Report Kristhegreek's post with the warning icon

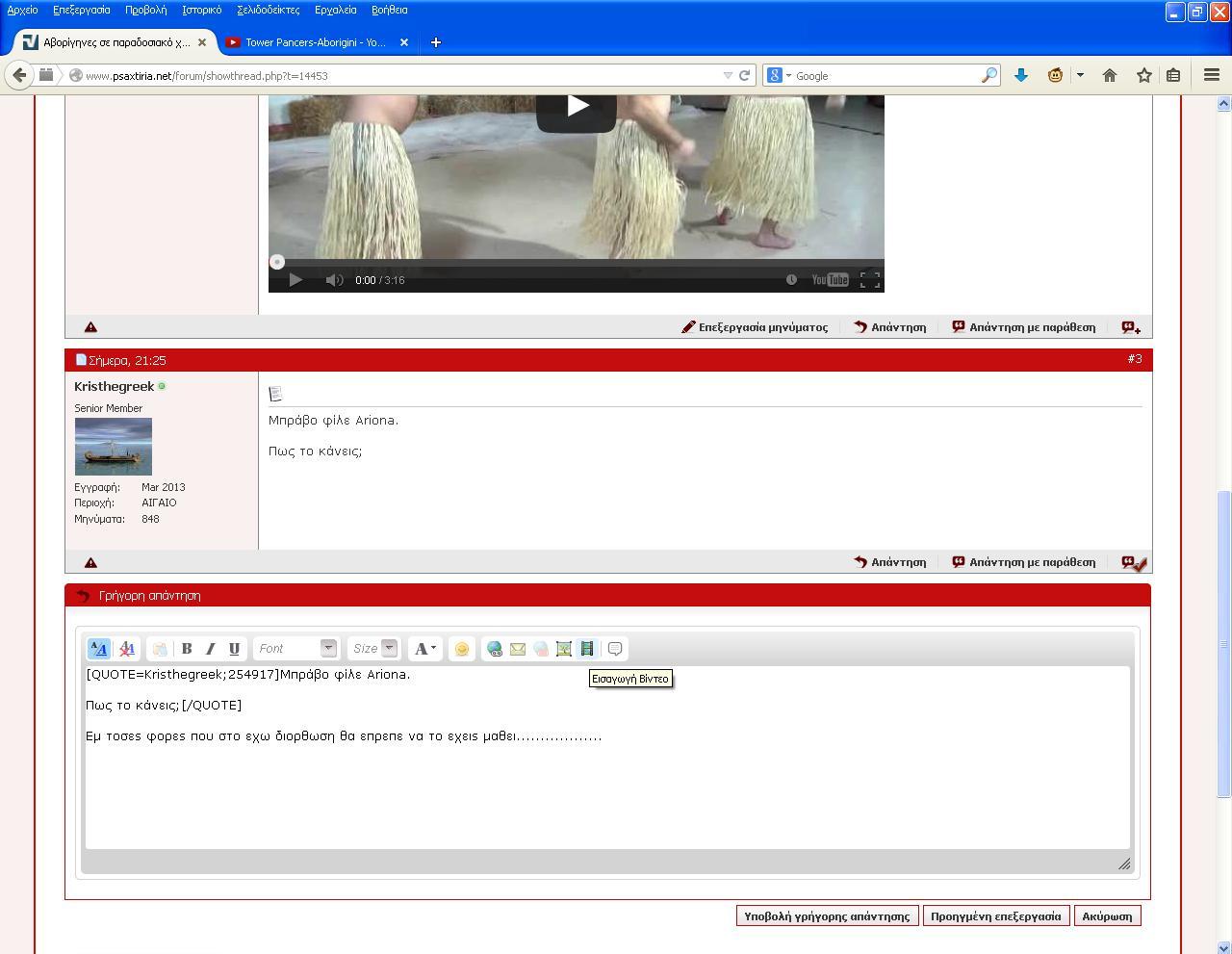[x=90, y=562]
